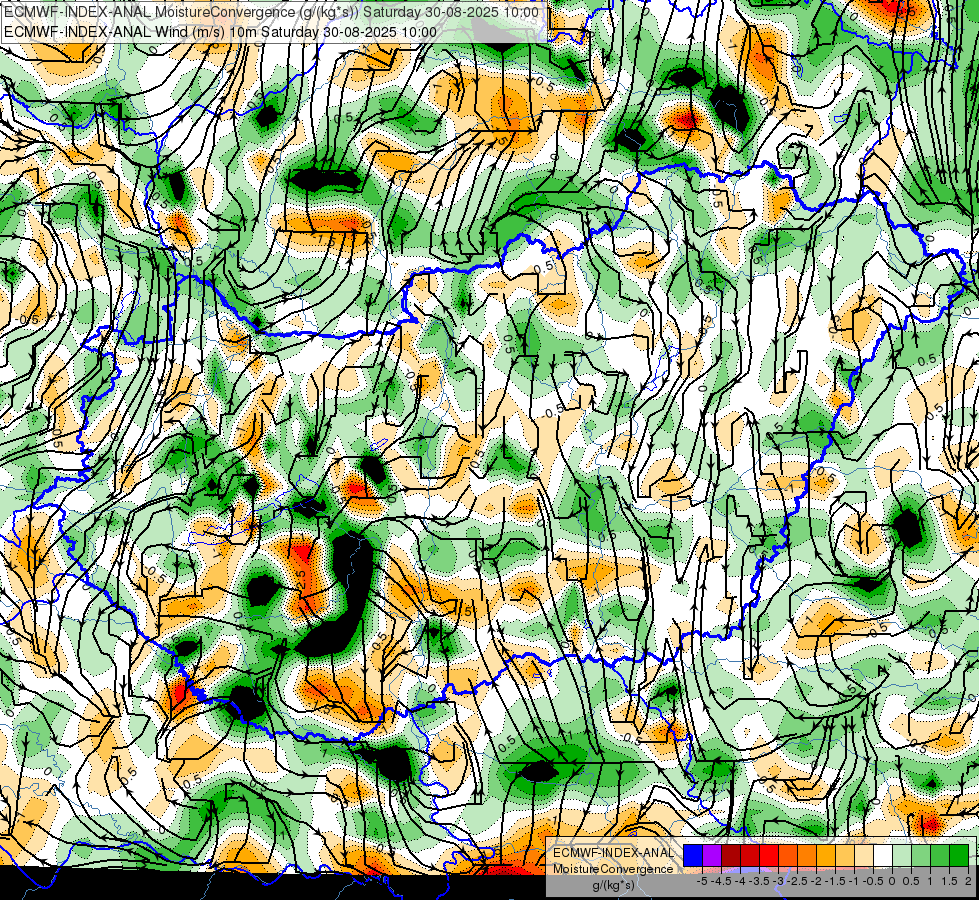Select legend swatch between -4 and -3.5
This screenshot has width=979, height=900.
750,856
